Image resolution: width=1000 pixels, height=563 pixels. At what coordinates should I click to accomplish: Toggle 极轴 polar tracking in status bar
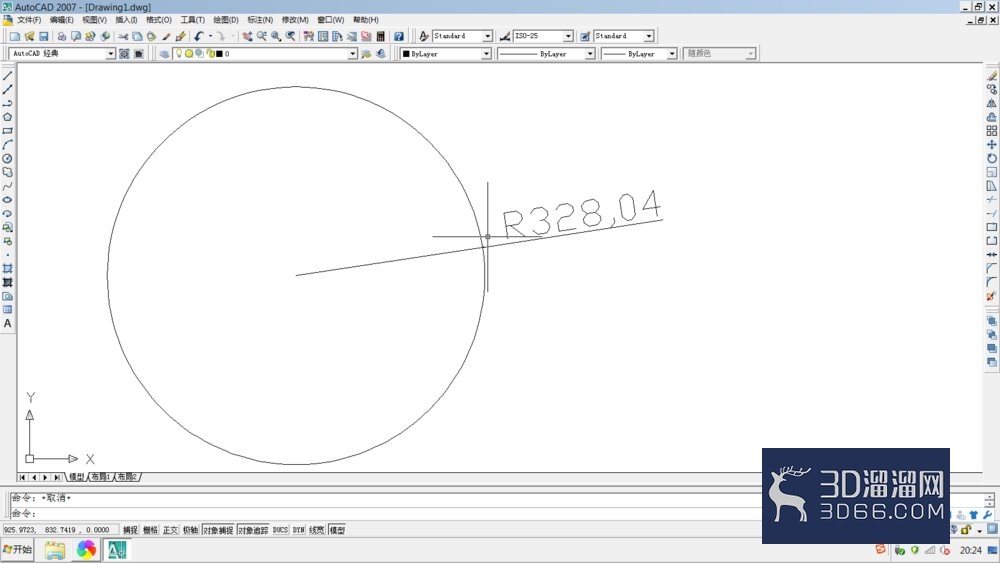pos(190,530)
